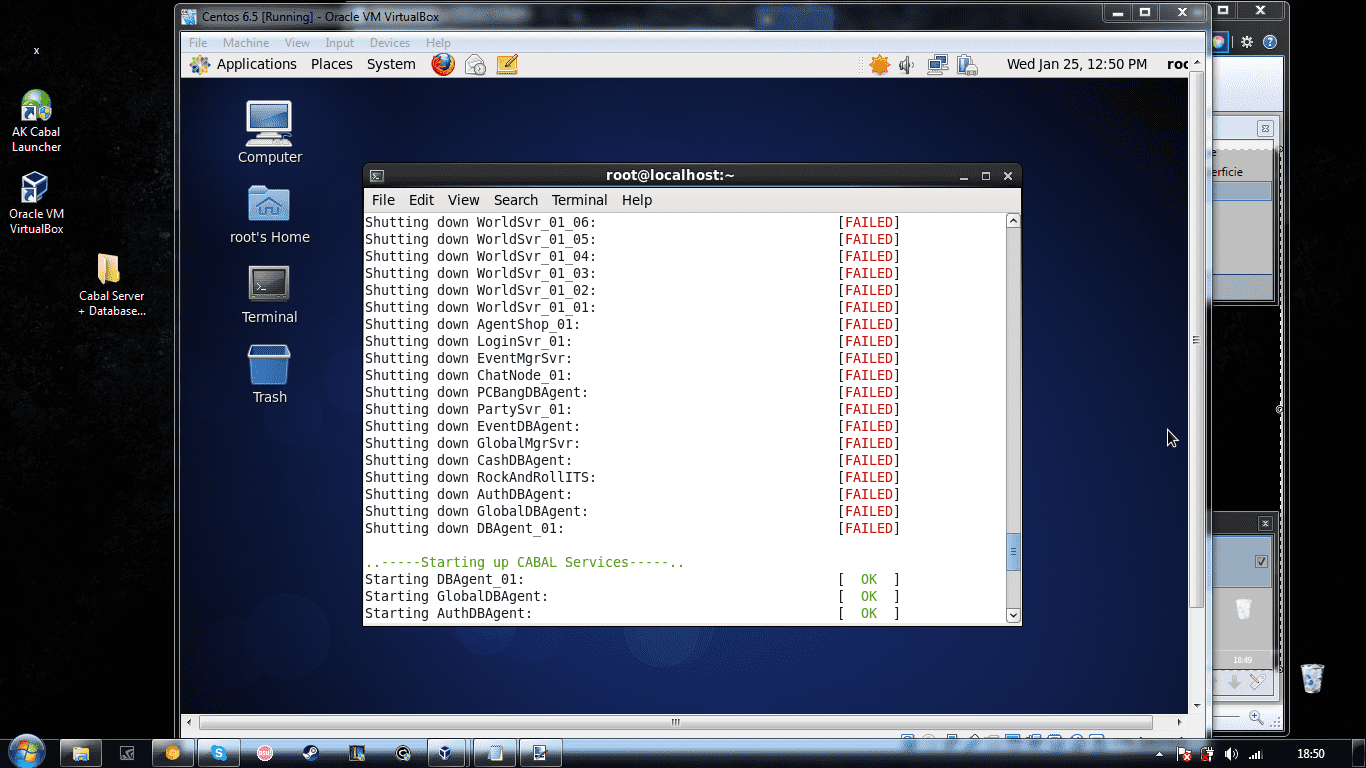Screen dimensions: 1366x768
Task: Click the Windows taskbar clock 18:50
Action: coord(1310,754)
